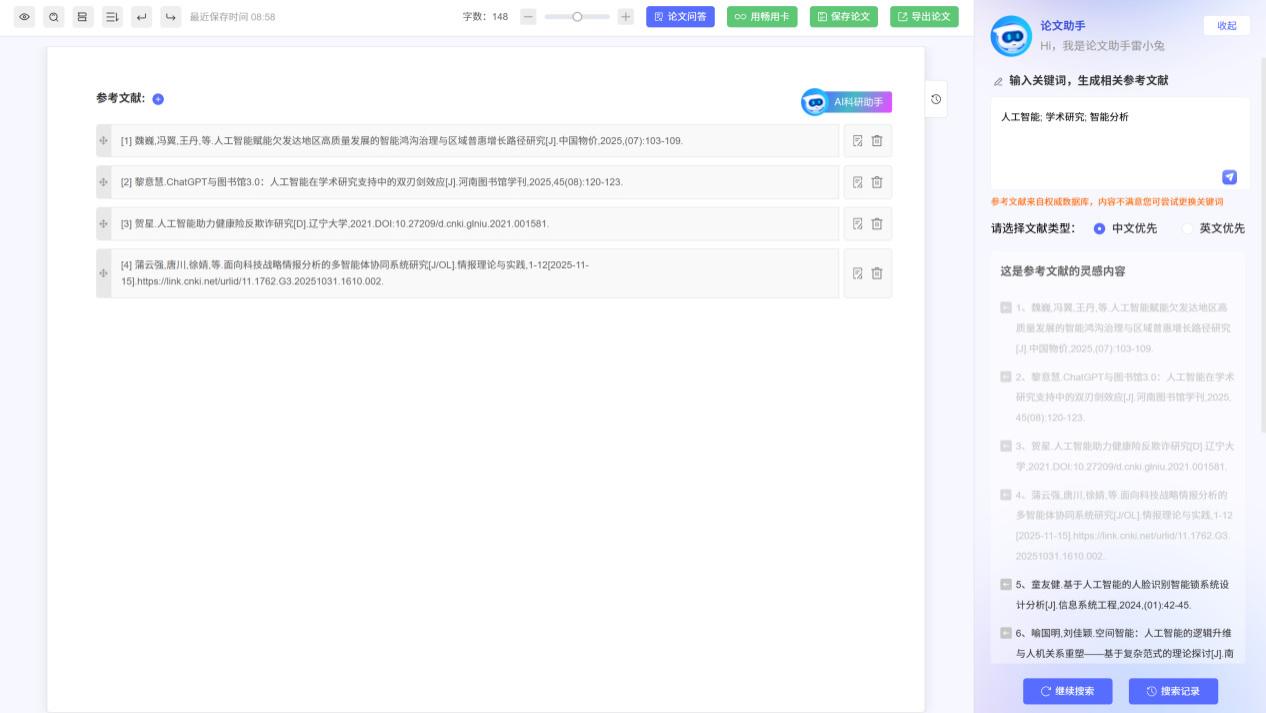Toggle the preview eye icon in the toolbar

coord(25,17)
